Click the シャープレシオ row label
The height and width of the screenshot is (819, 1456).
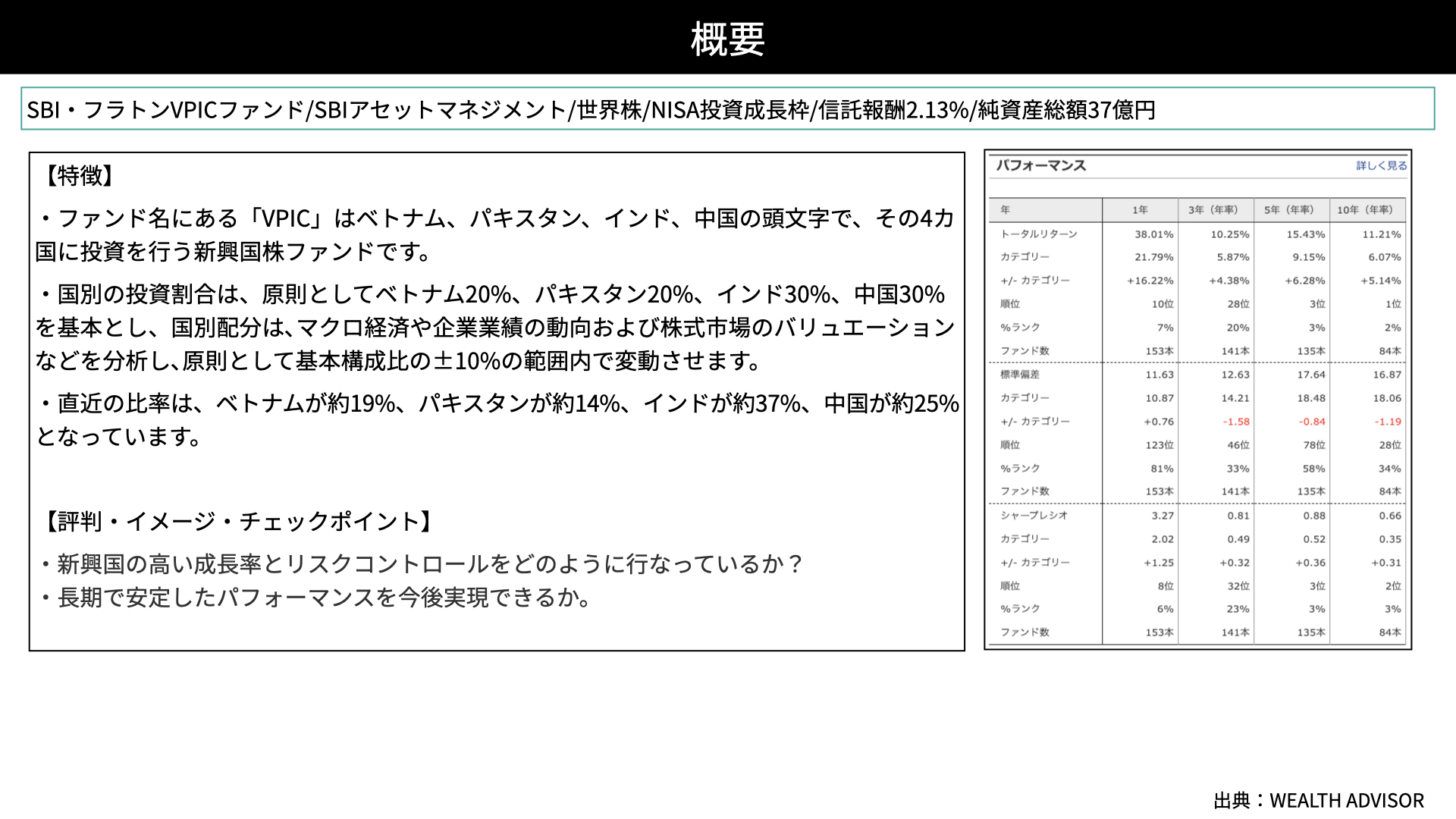click(x=1034, y=516)
